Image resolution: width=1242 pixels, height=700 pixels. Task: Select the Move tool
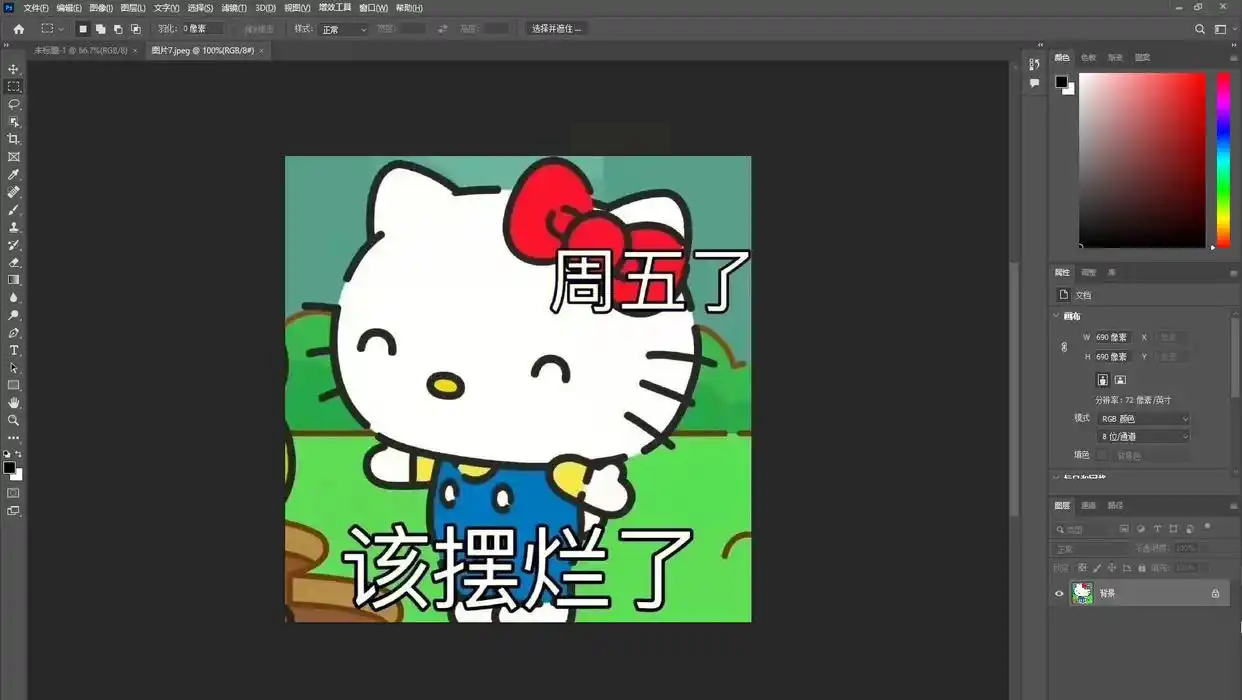pyautogui.click(x=14, y=69)
